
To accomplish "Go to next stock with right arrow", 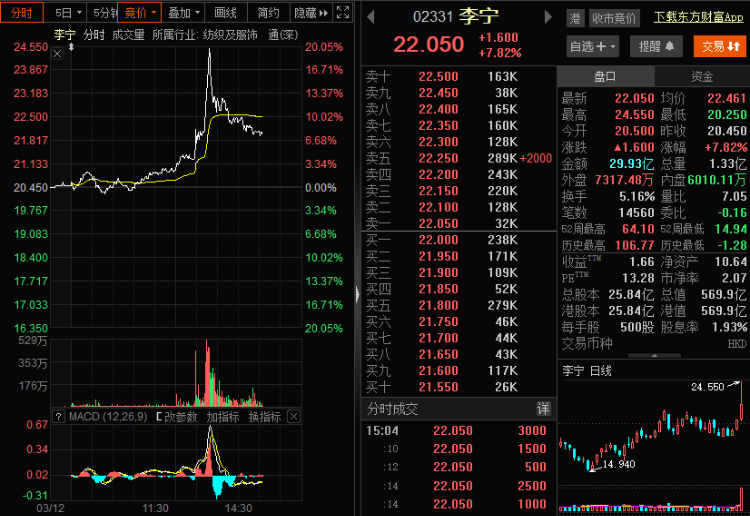I will (548, 18).
